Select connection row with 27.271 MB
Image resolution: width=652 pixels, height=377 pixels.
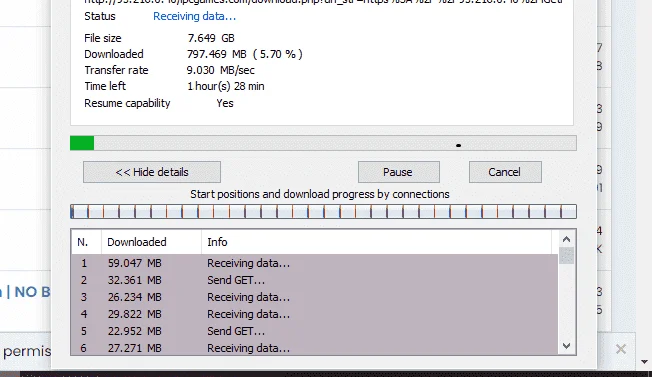(314, 348)
